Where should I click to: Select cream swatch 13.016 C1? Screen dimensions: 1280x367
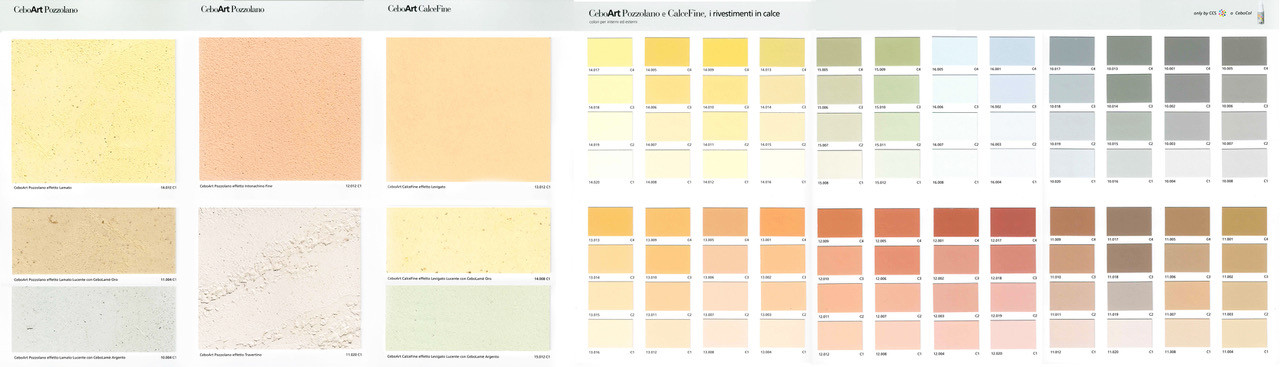(x=611, y=334)
